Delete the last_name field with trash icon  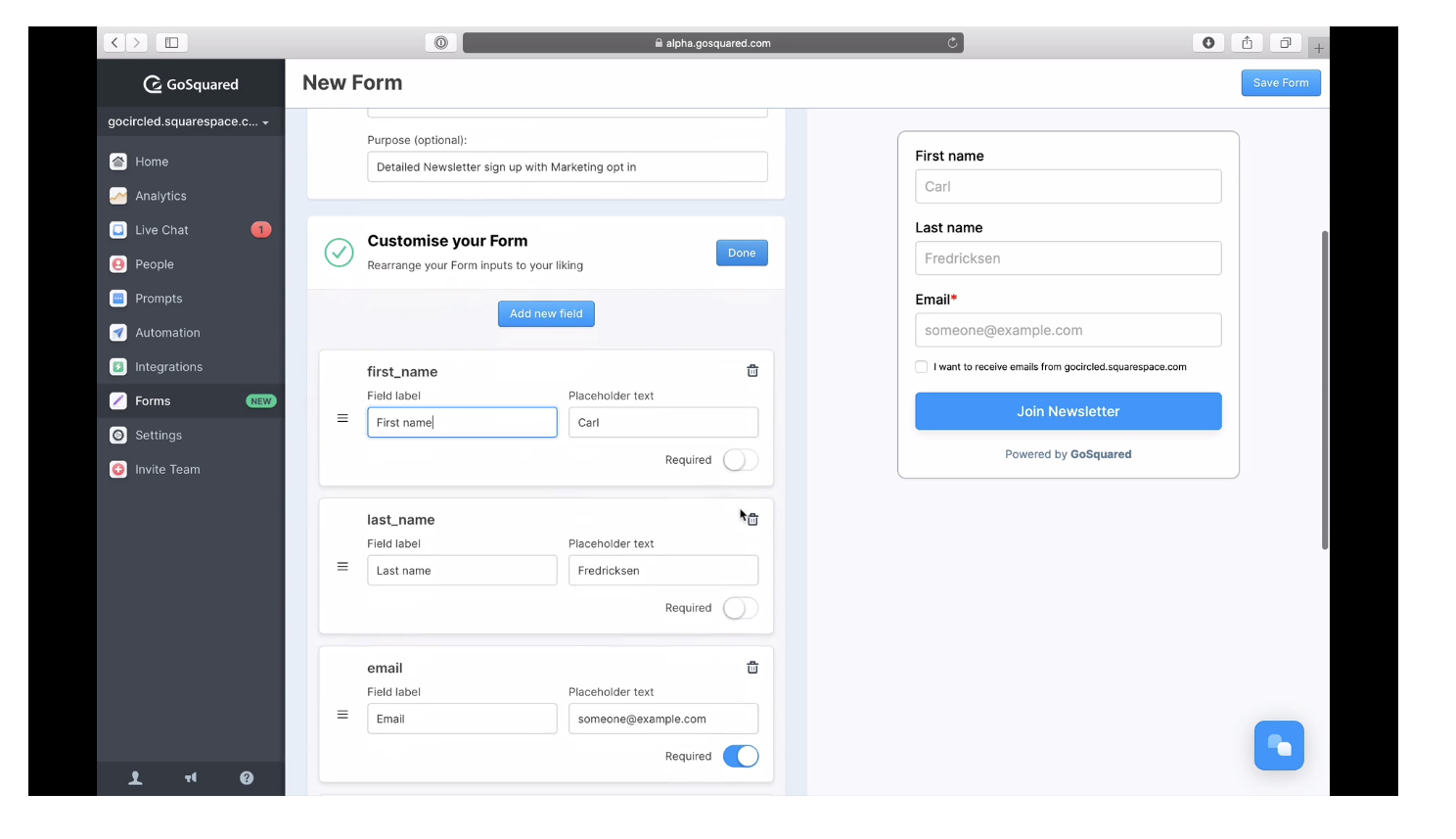point(752,520)
